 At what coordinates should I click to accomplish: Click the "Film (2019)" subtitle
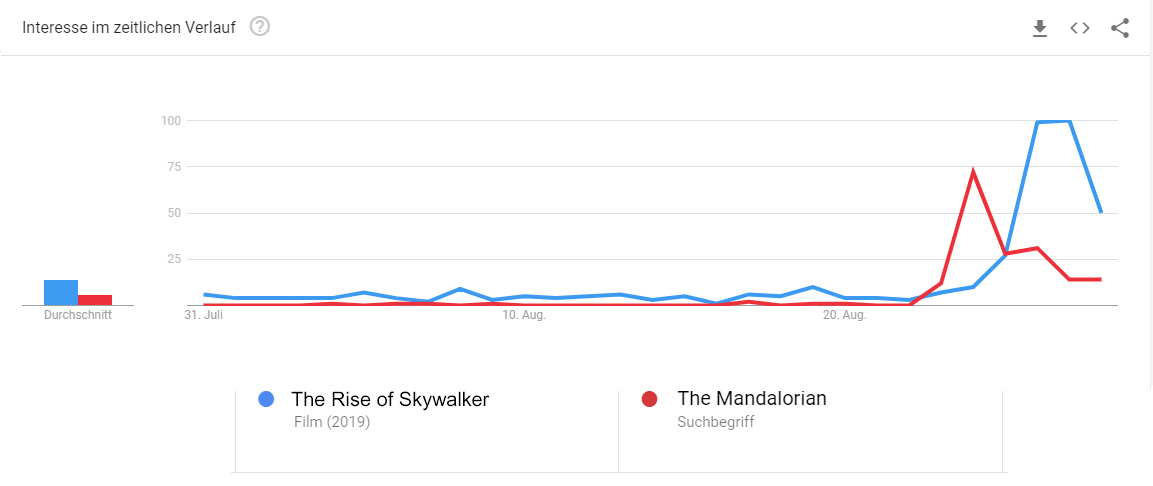pos(332,422)
